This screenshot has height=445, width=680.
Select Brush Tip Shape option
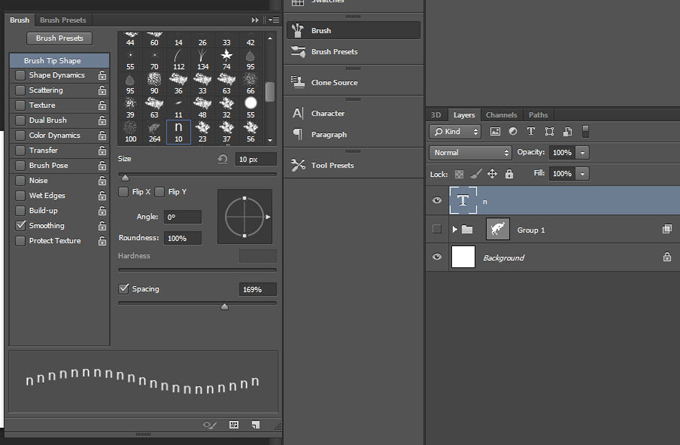59,60
